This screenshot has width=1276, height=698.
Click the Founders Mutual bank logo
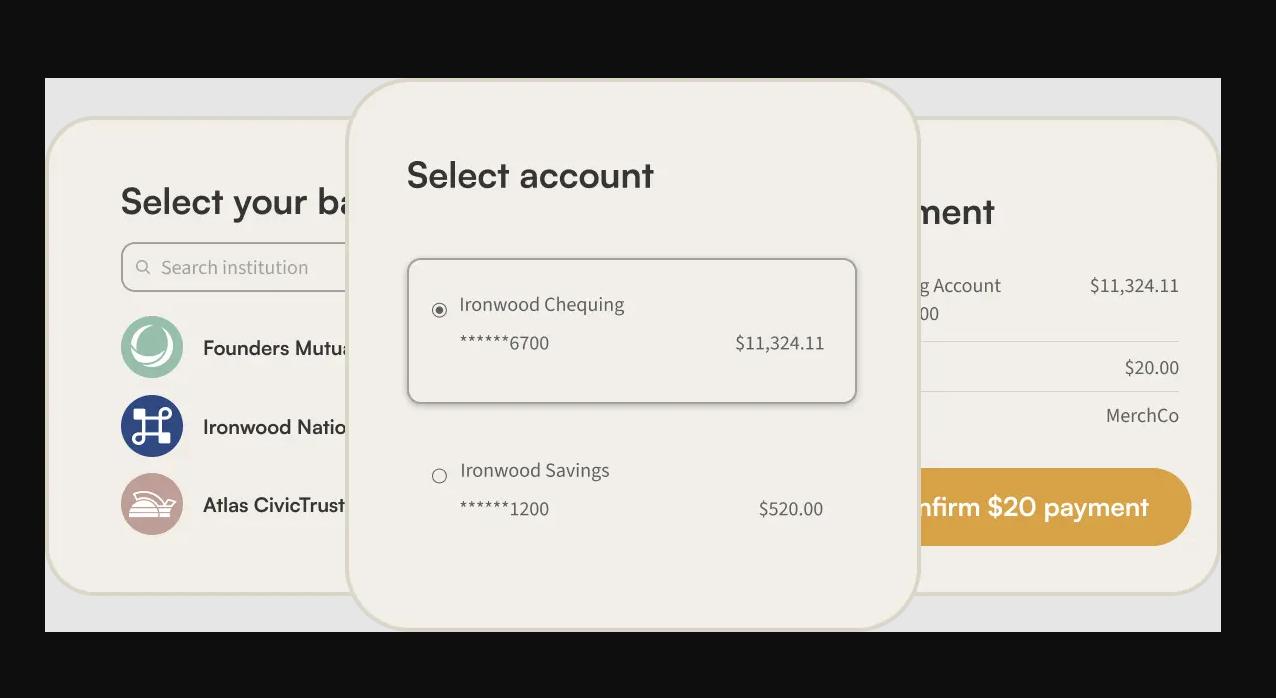coord(152,347)
